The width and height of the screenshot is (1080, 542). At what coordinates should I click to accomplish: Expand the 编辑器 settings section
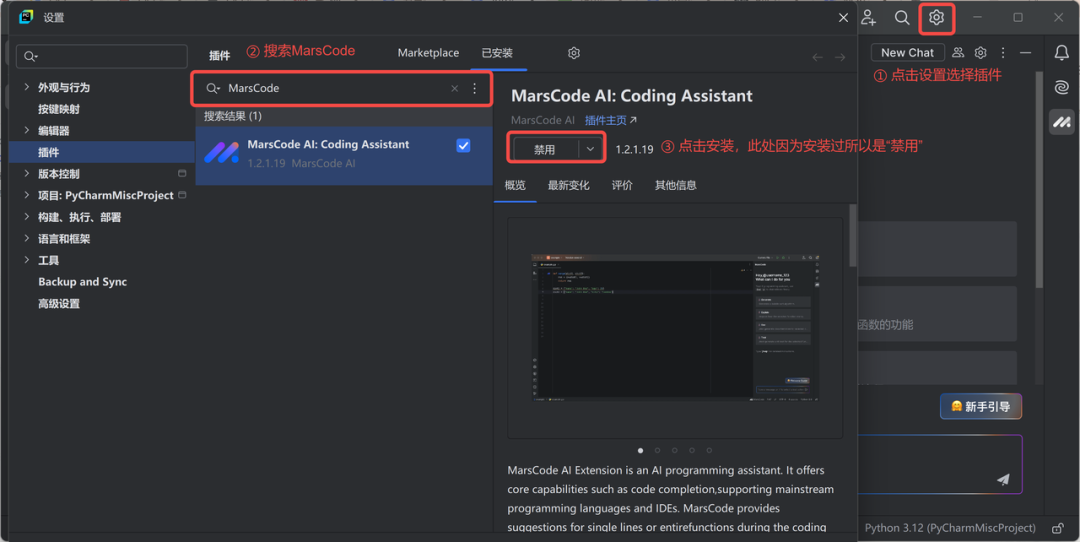coord(26,130)
